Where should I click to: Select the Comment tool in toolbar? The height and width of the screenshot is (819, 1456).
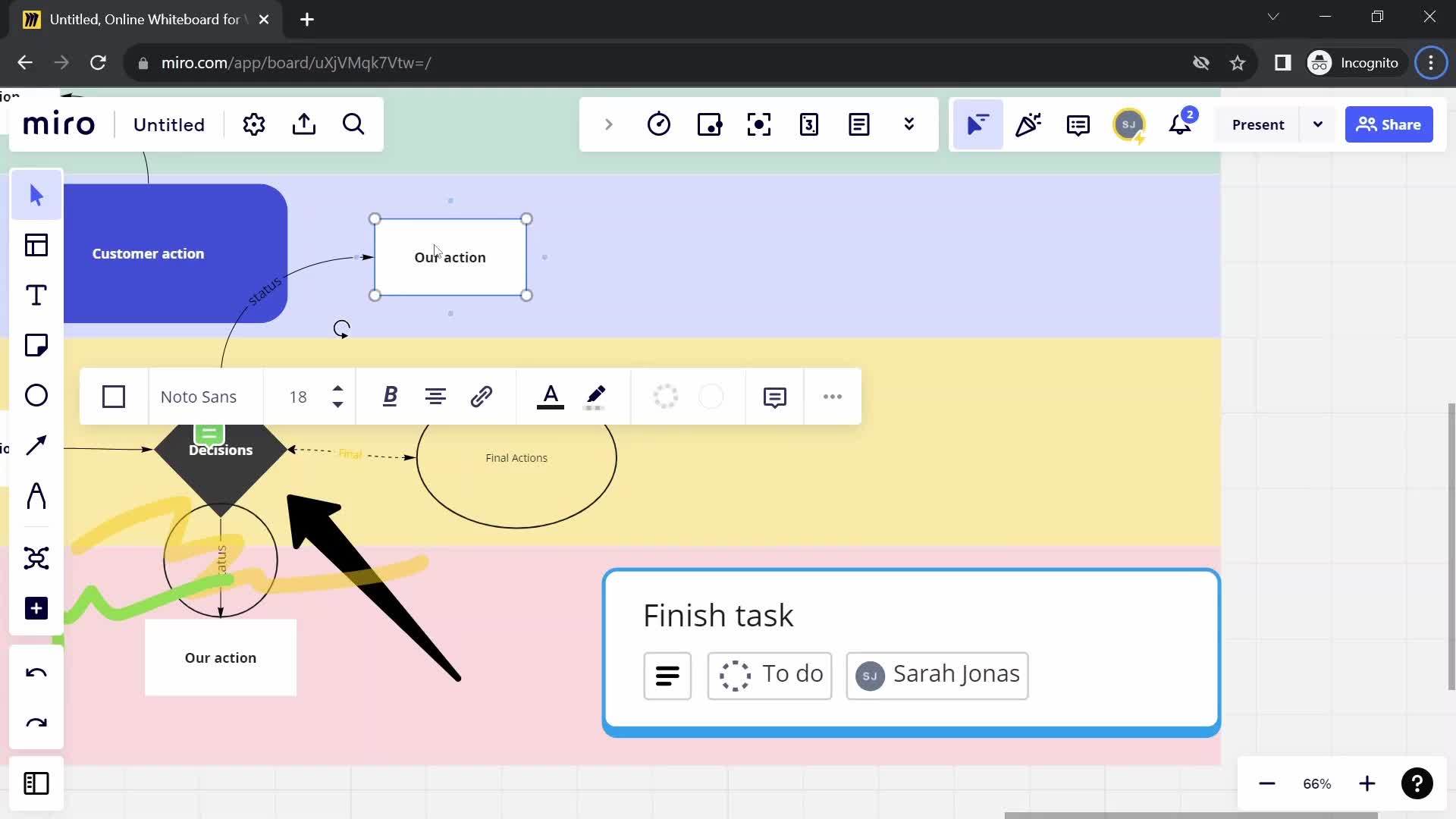click(x=1079, y=124)
